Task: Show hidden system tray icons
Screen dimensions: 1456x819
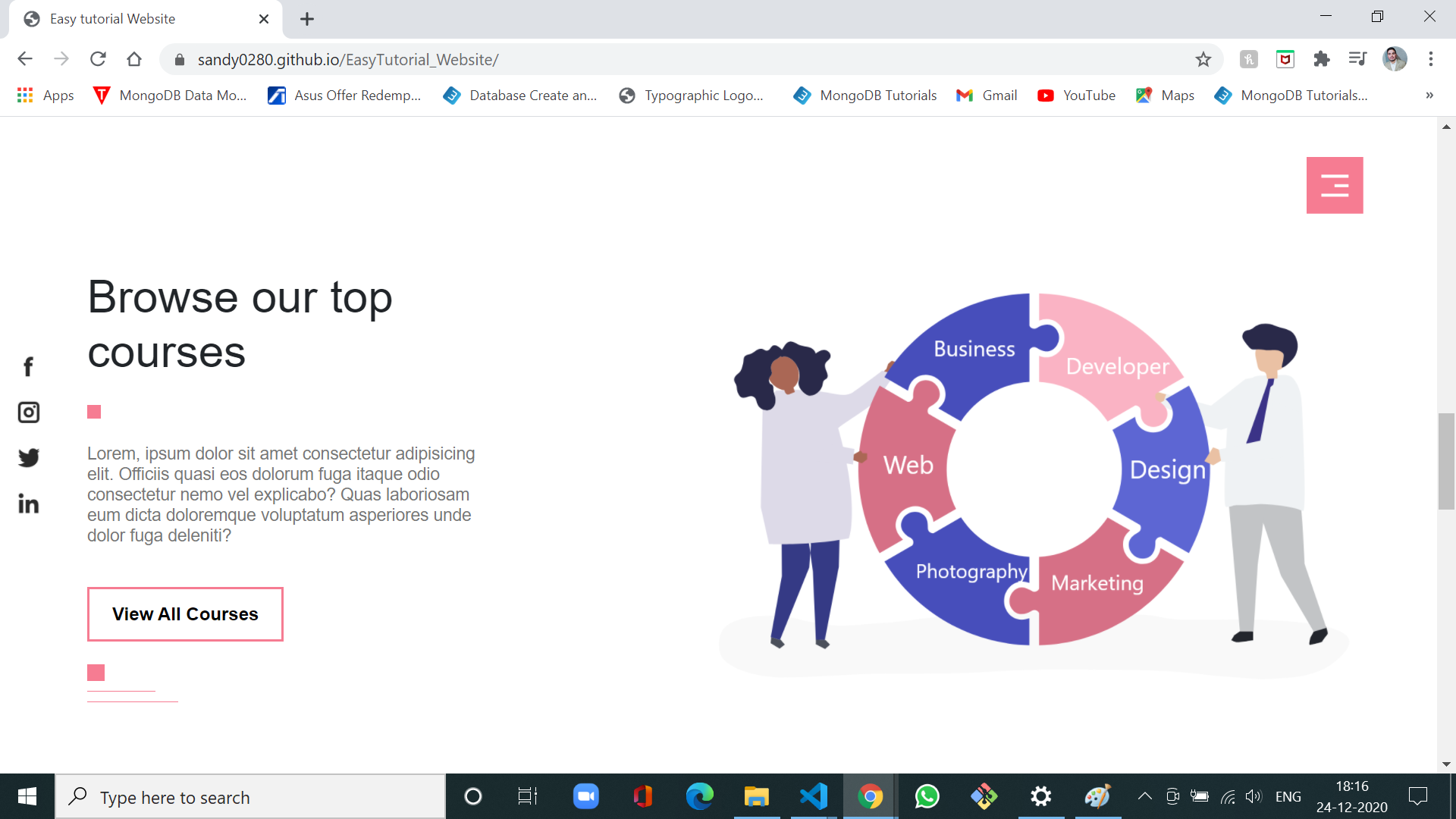Action: [1144, 796]
